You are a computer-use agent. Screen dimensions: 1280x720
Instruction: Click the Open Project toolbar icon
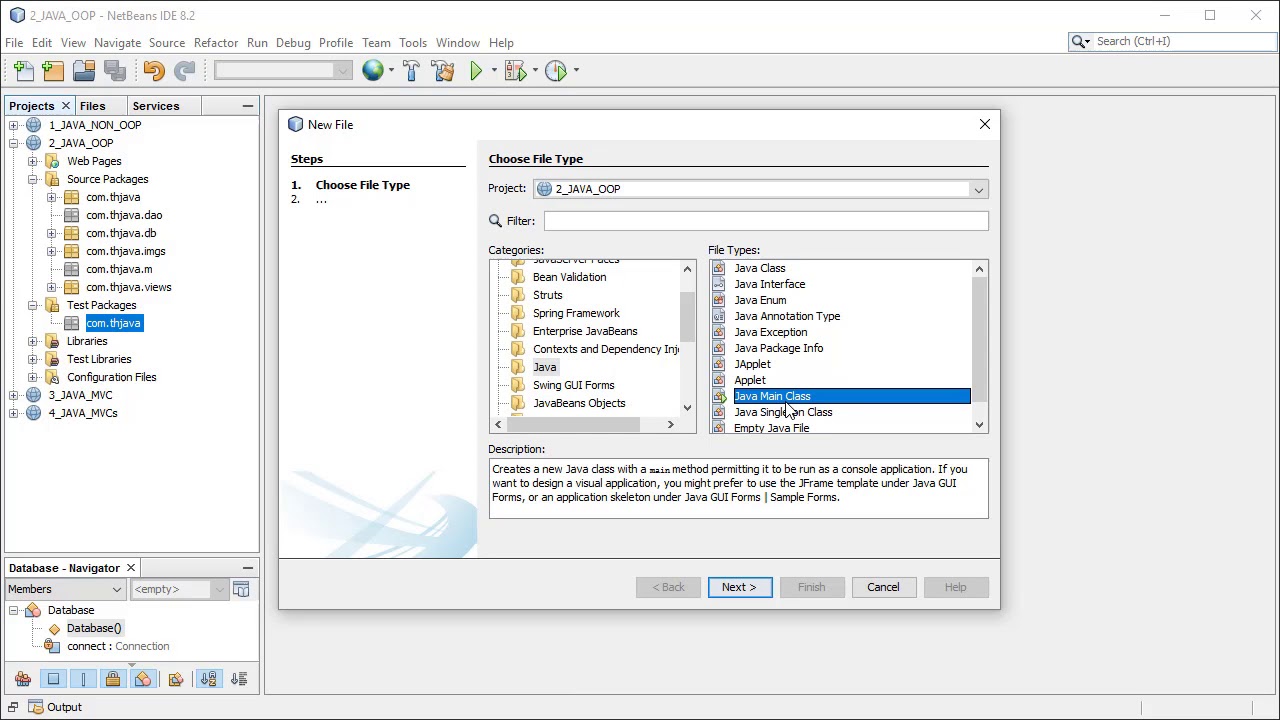click(84, 70)
